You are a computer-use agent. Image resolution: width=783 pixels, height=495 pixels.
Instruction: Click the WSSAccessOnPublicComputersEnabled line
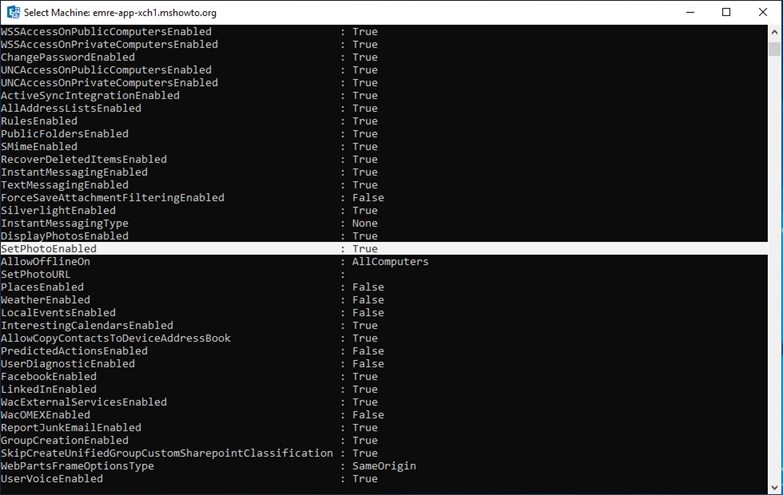[189, 31]
